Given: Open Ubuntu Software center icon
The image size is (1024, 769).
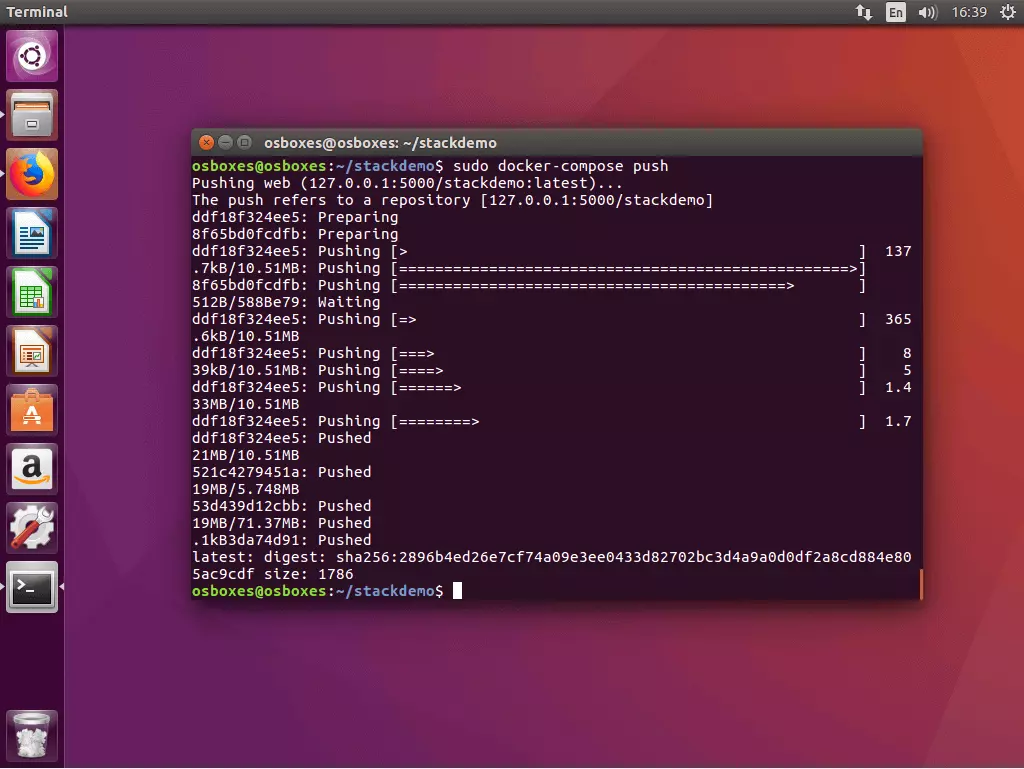Looking at the screenshot, I should point(32,410).
